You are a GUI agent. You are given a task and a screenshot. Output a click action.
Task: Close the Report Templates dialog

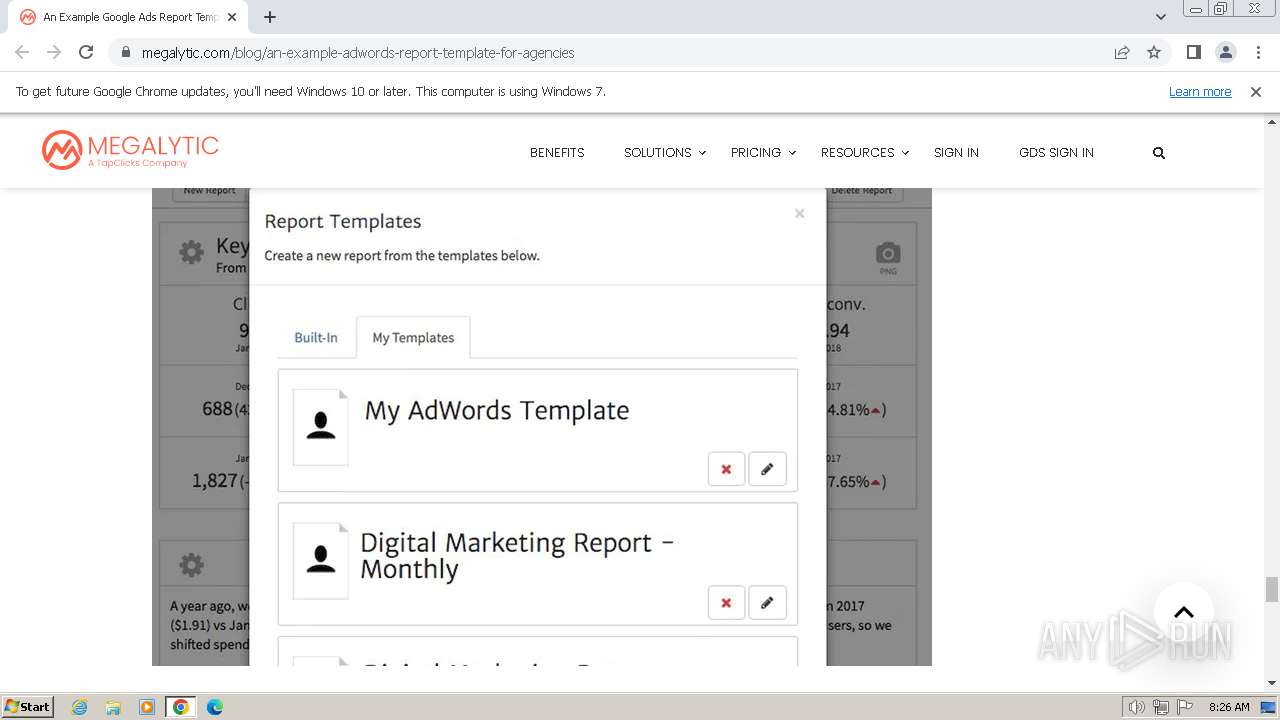pos(799,213)
